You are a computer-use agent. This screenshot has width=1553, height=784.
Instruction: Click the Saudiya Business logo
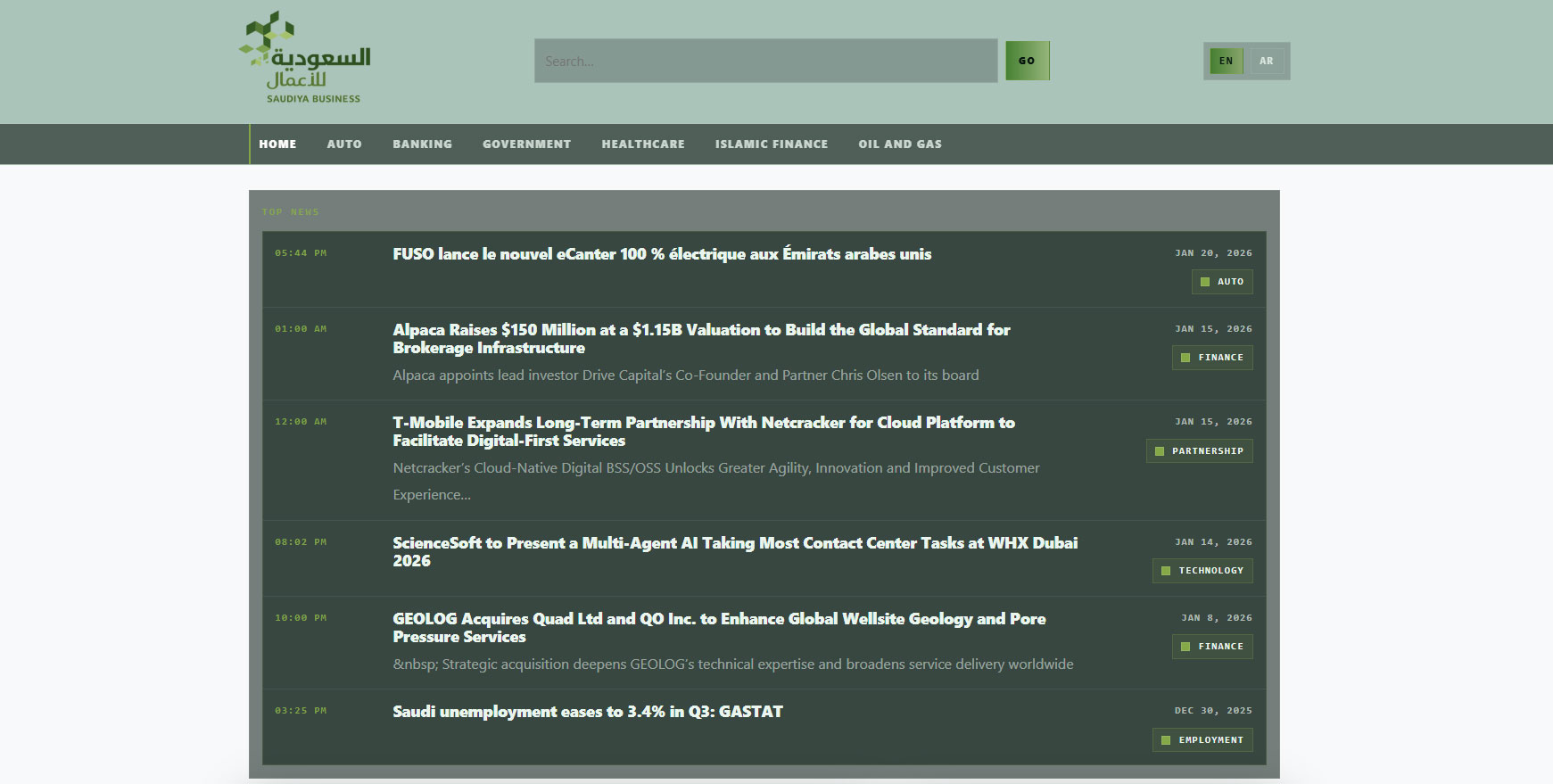pos(305,59)
